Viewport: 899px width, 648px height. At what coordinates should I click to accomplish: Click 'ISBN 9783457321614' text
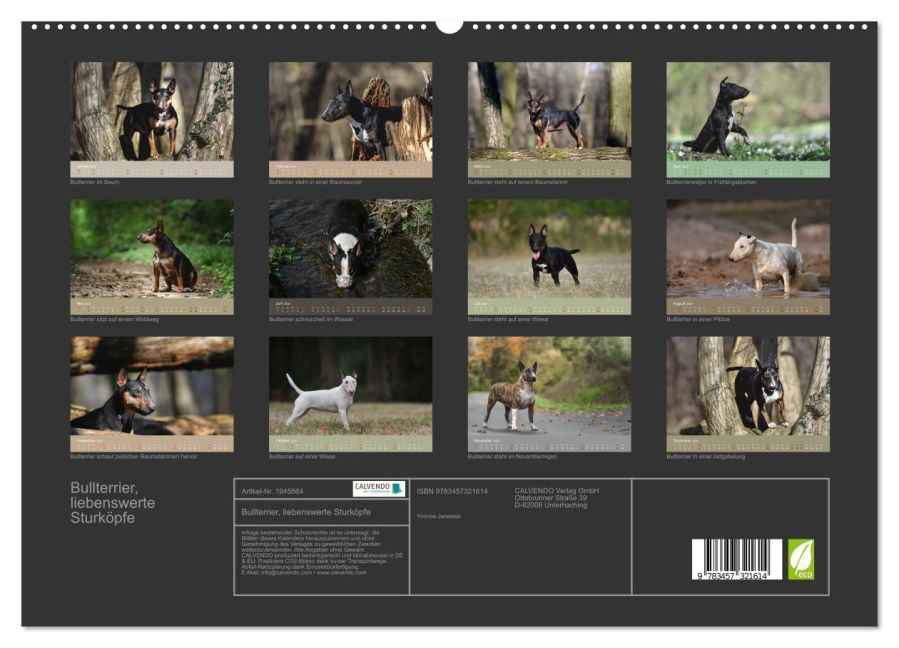pos(452,491)
